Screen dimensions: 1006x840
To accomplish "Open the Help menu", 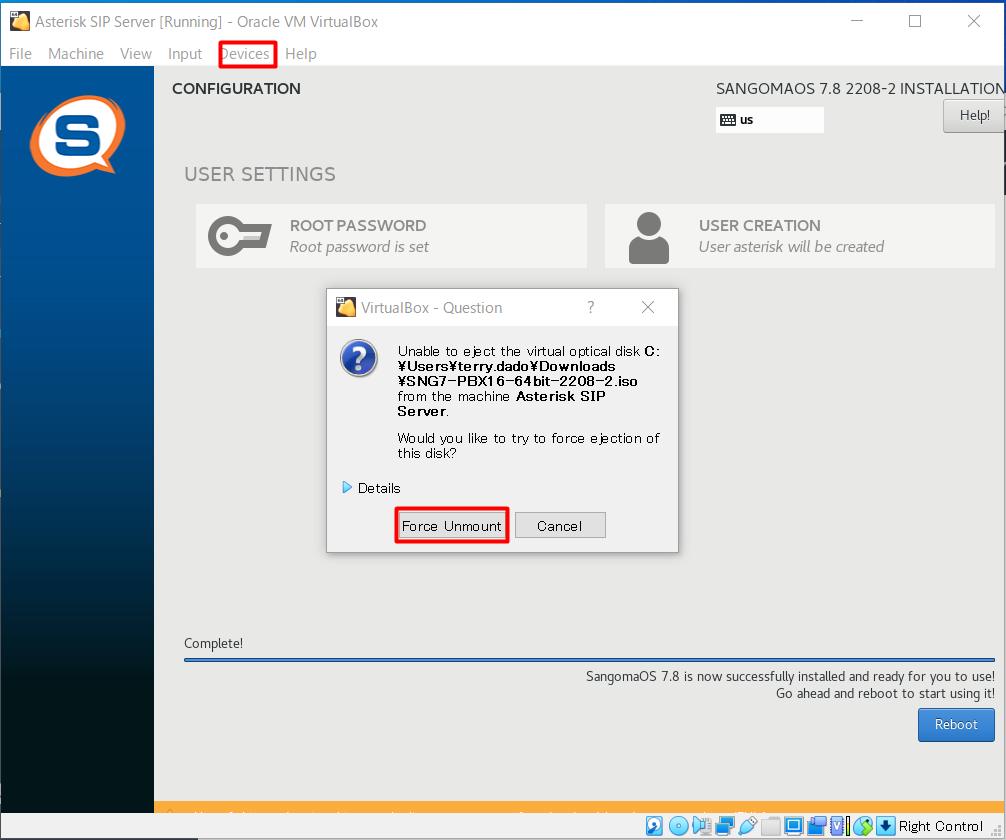I will [301, 54].
